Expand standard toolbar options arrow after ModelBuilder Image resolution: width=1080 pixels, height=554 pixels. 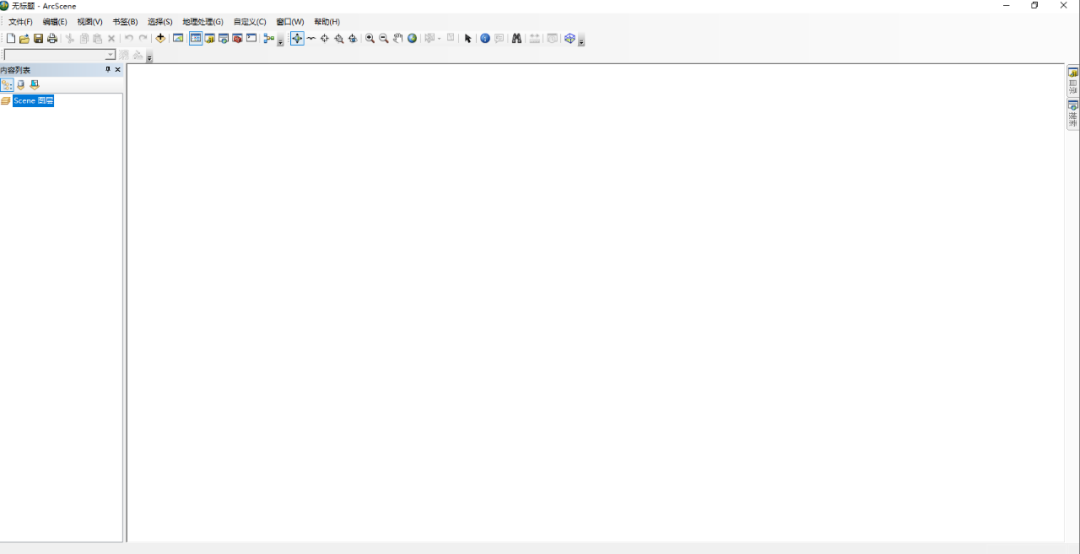point(280,42)
